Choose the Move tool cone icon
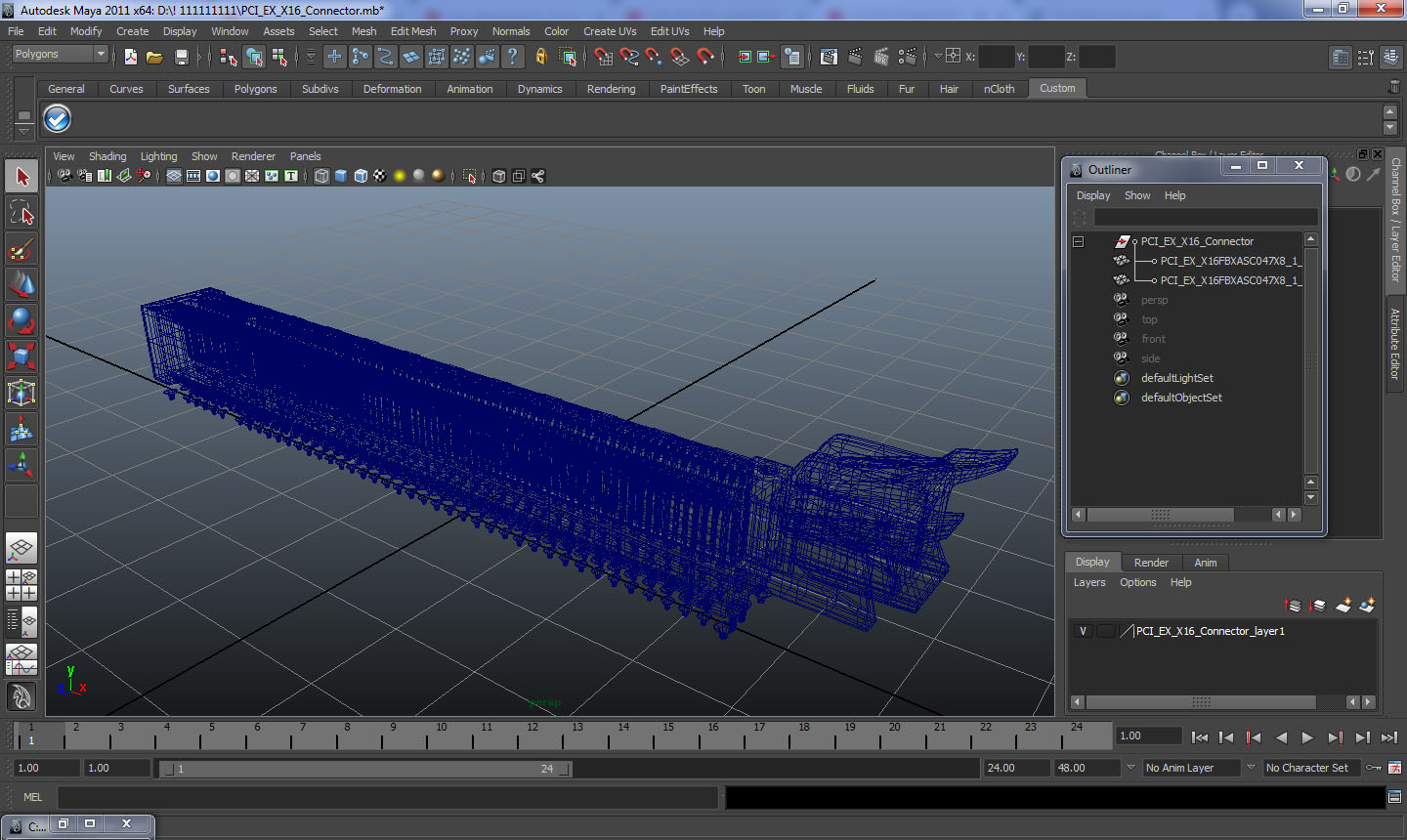 [21, 284]
